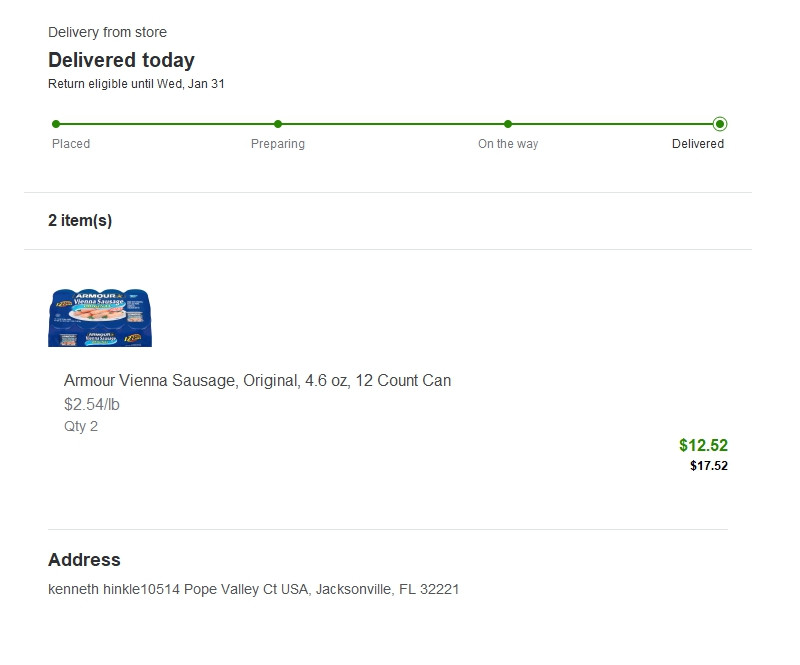800x665 pixels.
Task: Click the Qty 2 quantity text
Action: tap(81, 427)
